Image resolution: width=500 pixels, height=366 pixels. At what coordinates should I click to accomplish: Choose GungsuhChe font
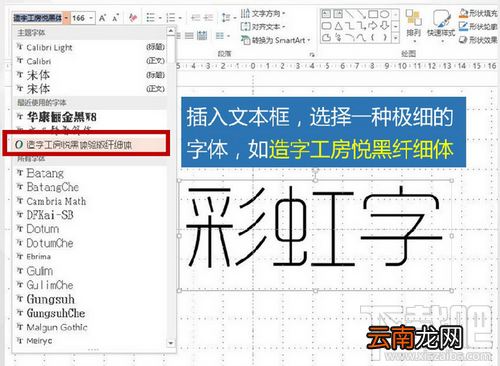pyautogui.click(x=90, y=313)
